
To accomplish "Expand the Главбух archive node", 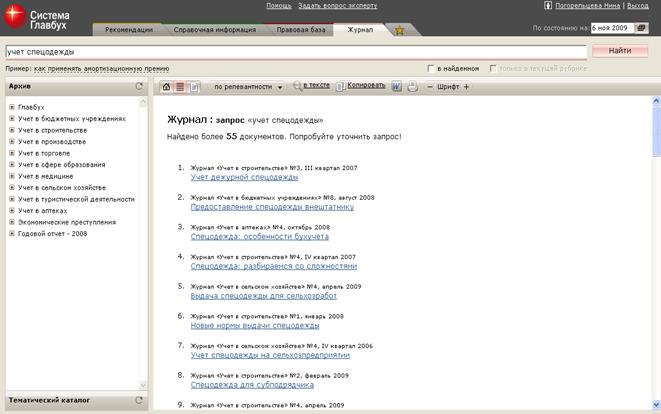I will coord(12,107).
